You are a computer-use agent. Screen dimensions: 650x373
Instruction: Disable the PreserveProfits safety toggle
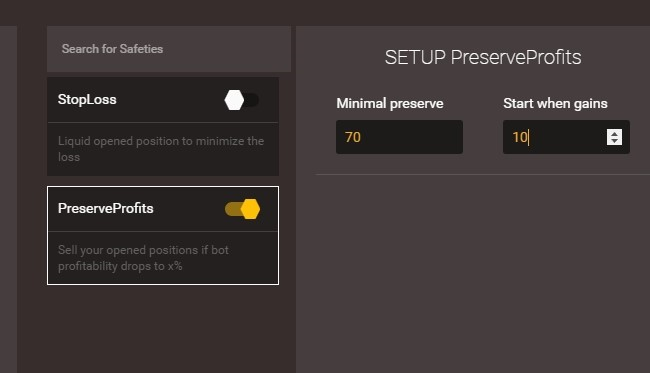pos(243,209)
